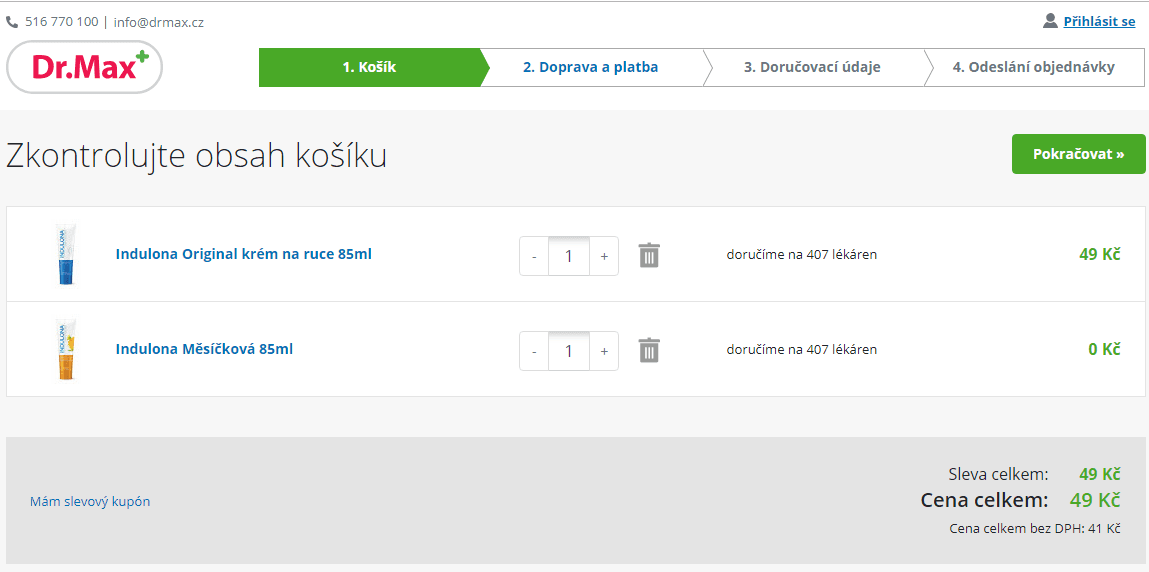Decrease quantity of Indulona Original krém
The image size is (1149, 572).
[x=534, y=256]
